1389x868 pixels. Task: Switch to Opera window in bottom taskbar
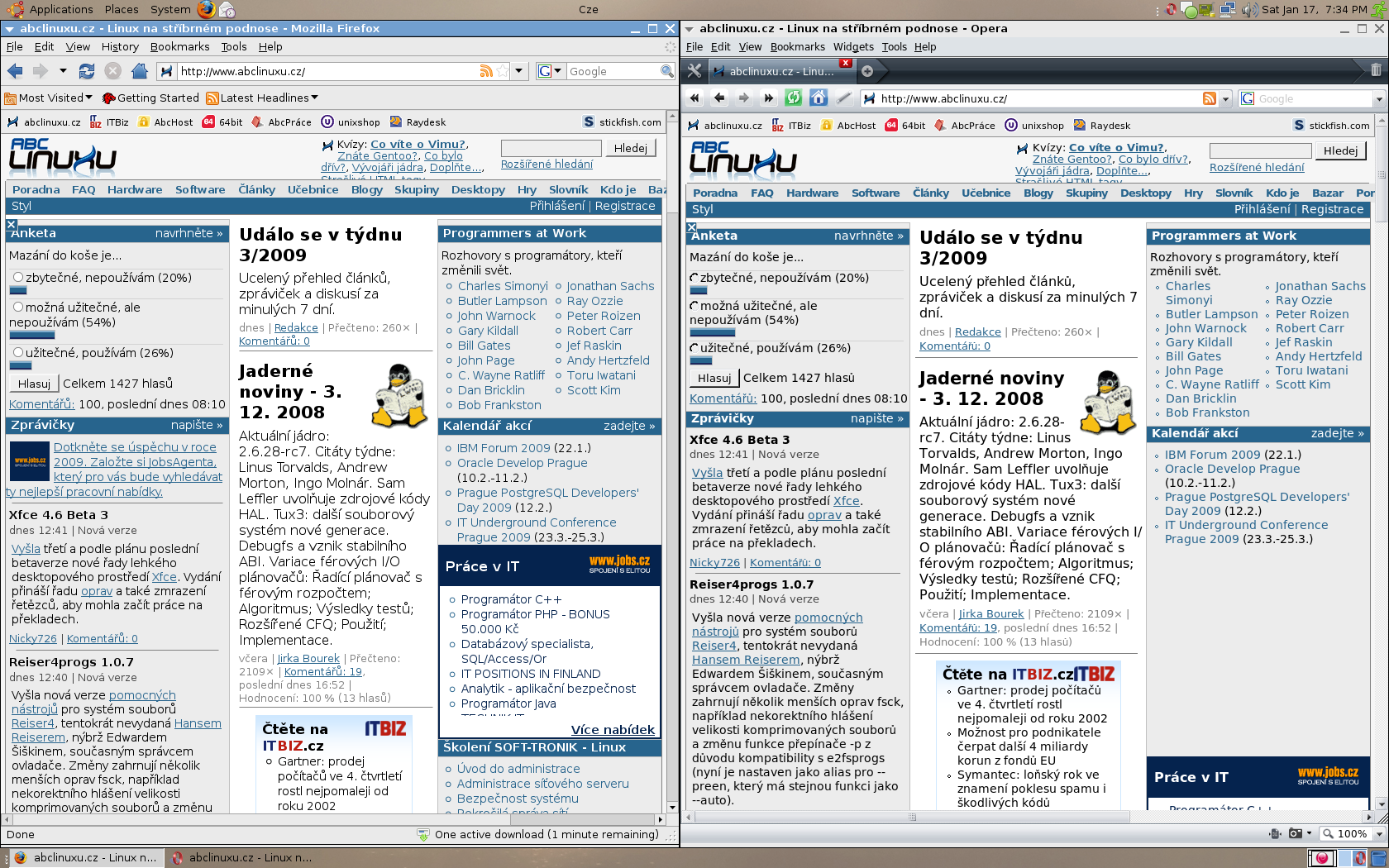(x=242, y=858)
